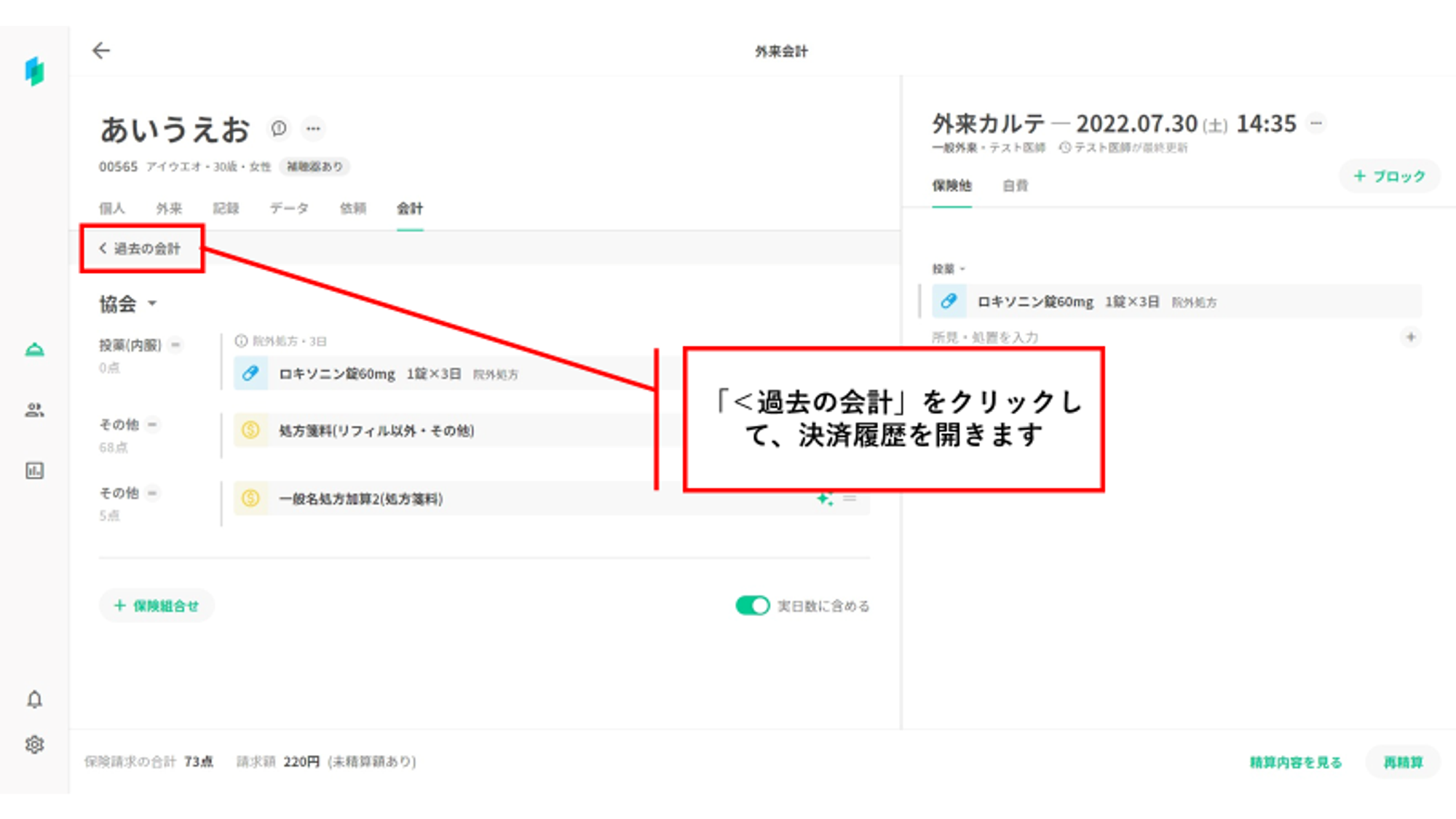Image resolution: width=1456 pixels, height=819 pixels.
Task: Open the patients people icon
Action: tap(34, 410)
